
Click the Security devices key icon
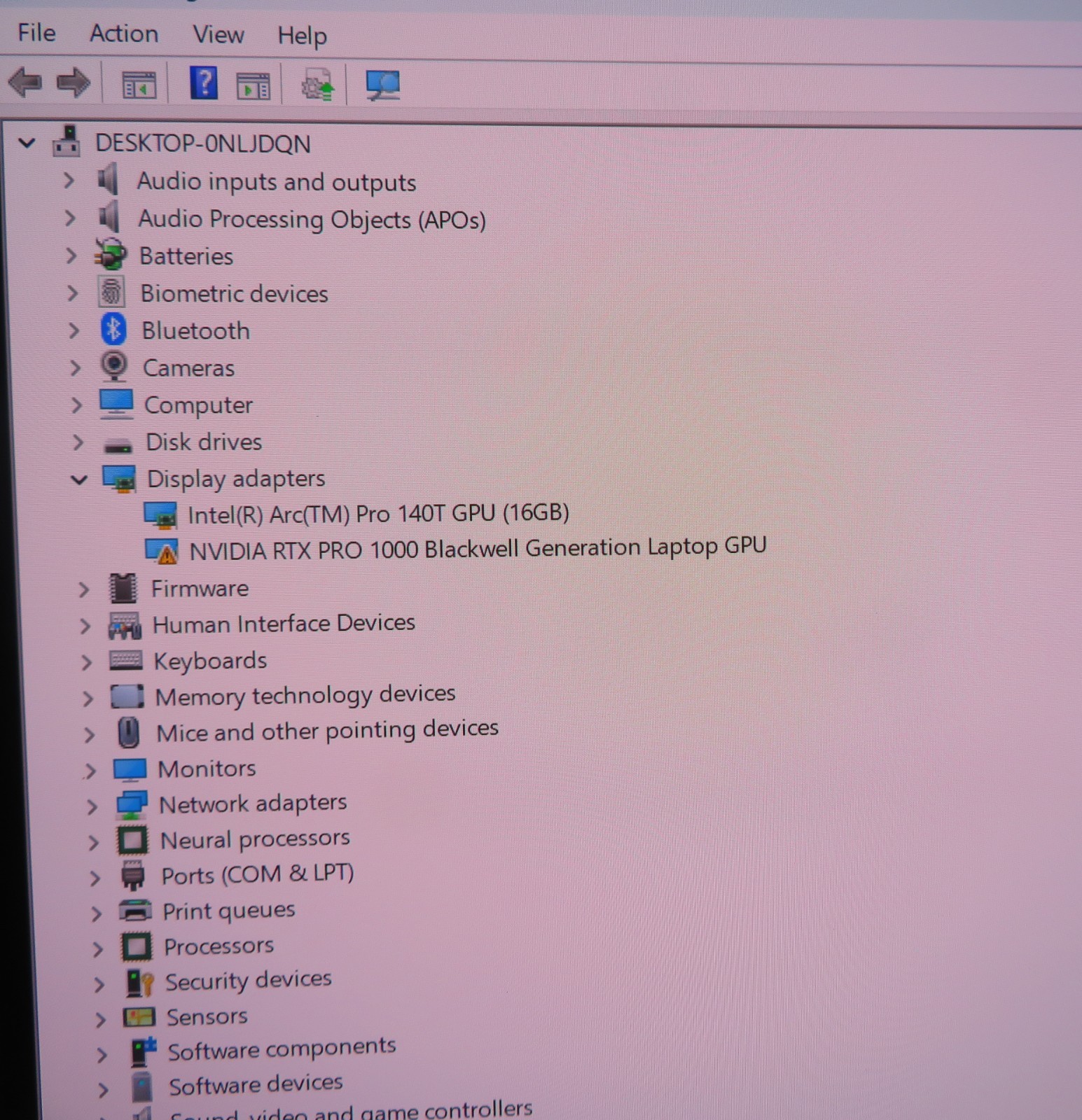pos(139,983)
